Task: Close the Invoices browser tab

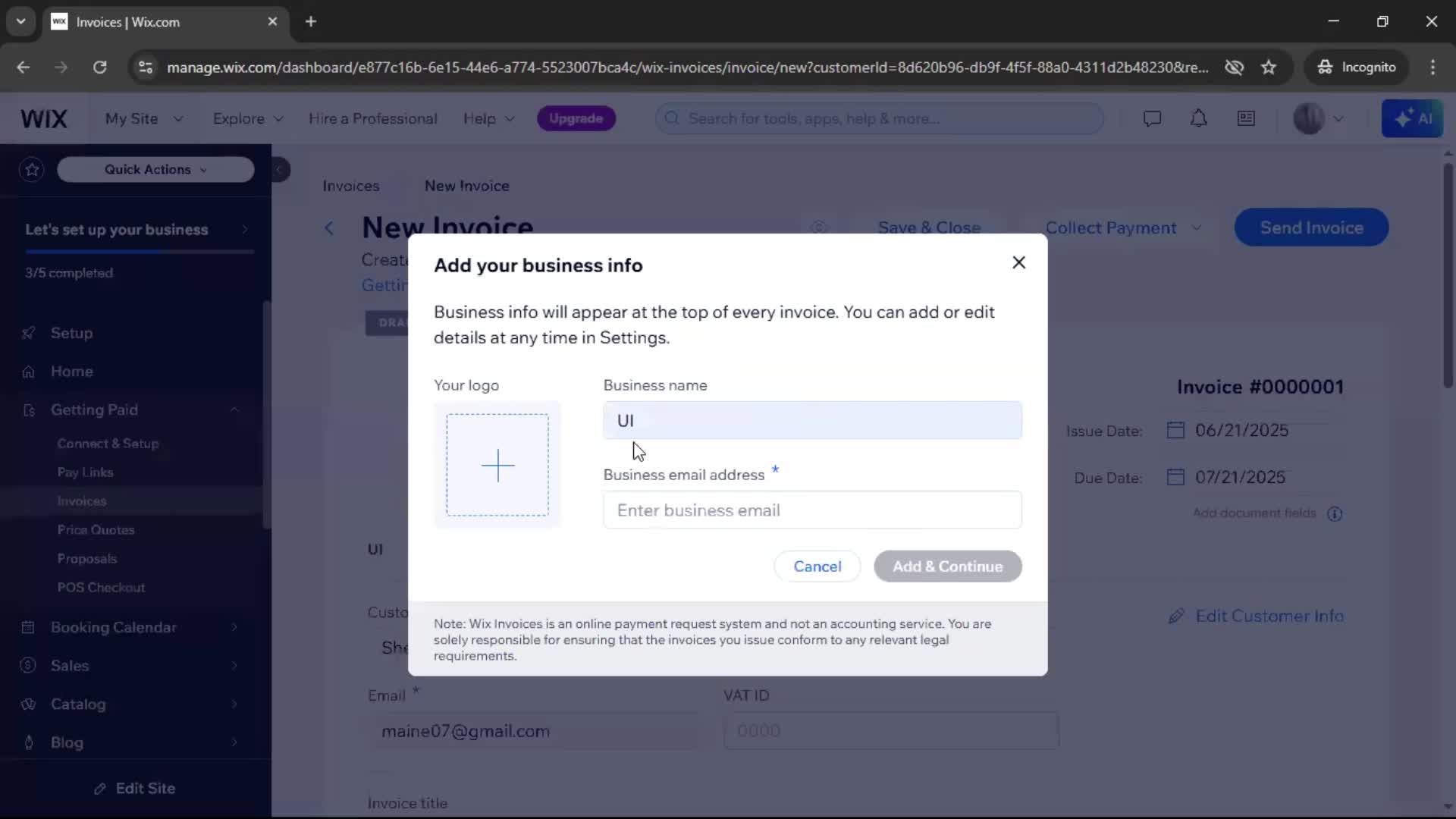Action: [272, 22]
